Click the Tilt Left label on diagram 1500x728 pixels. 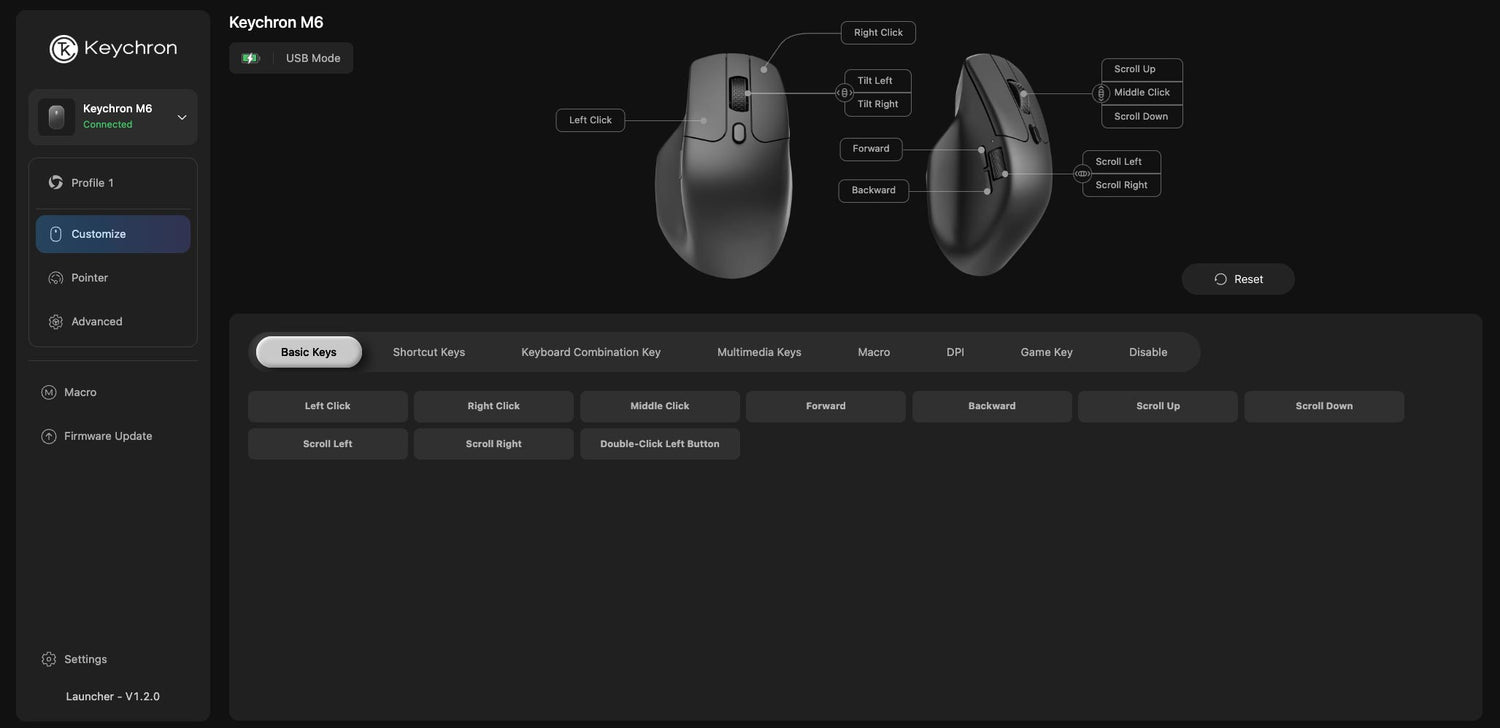[876, 81]
